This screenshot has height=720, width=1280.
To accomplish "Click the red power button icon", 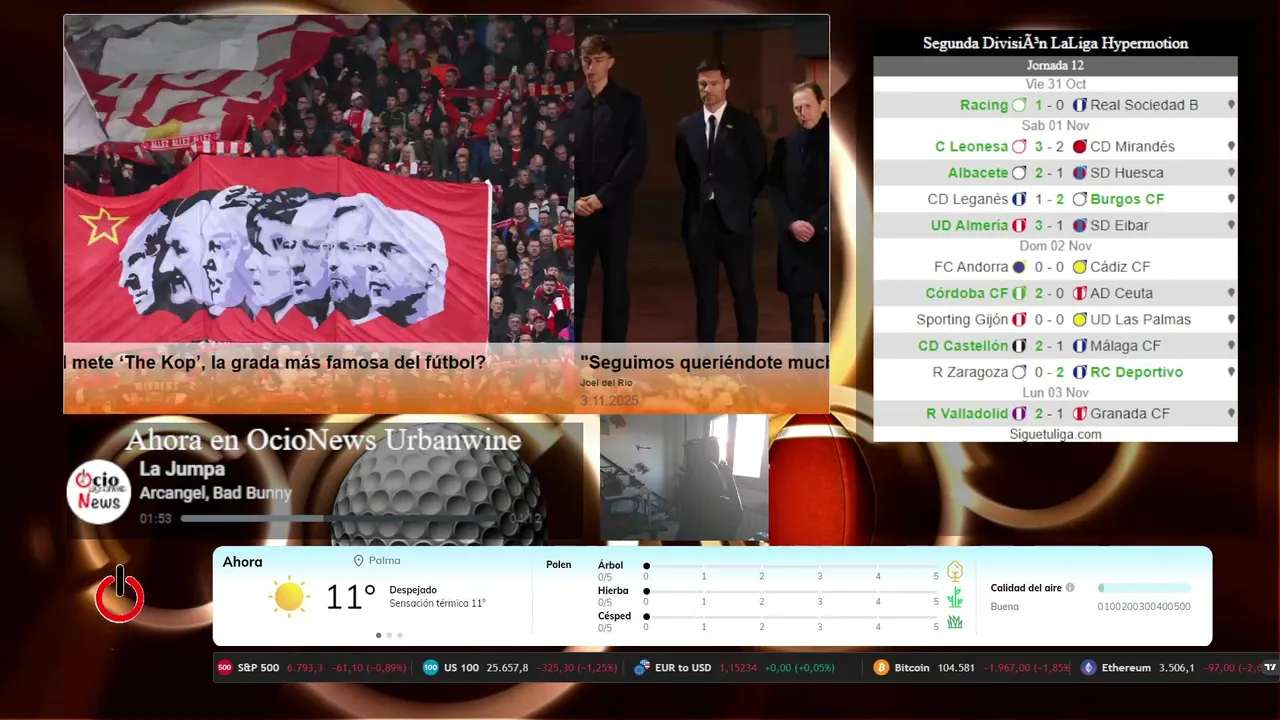I will point(120,594).
